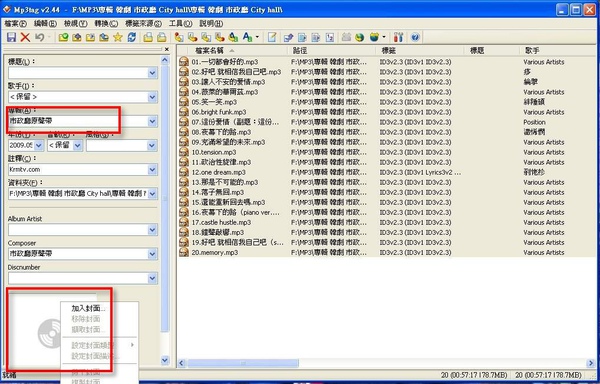Open options with the tools icon
Viewport: 600px width, 384px height.
click(x=398, y=37)
